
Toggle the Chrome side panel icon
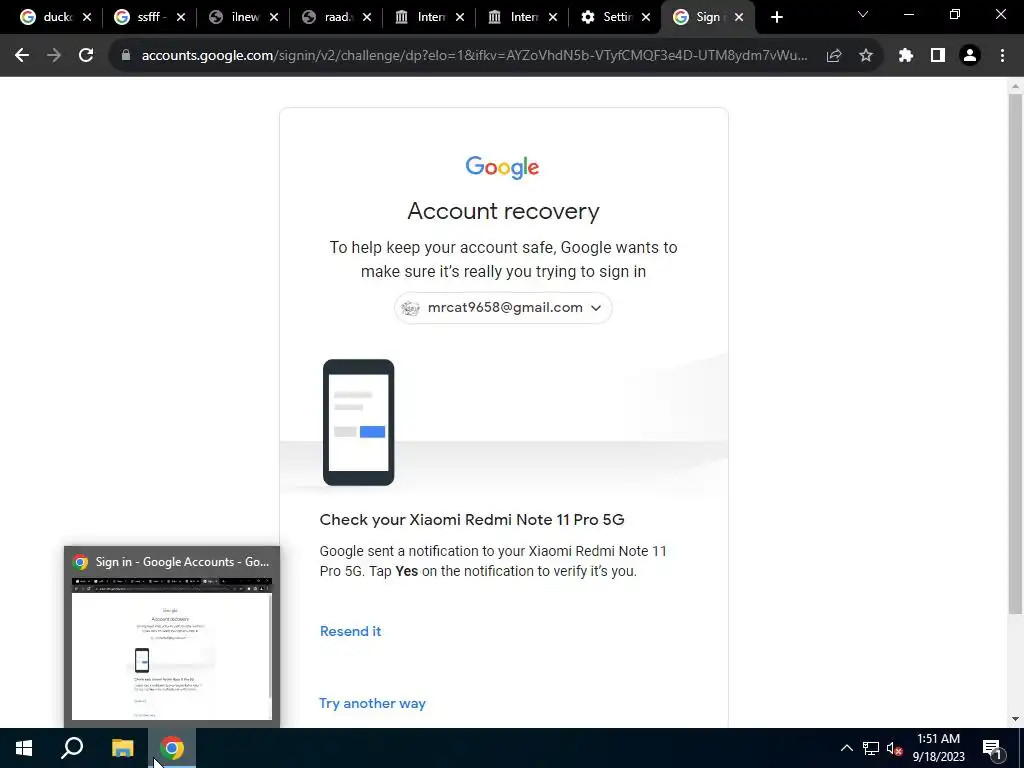click(938, 56)
